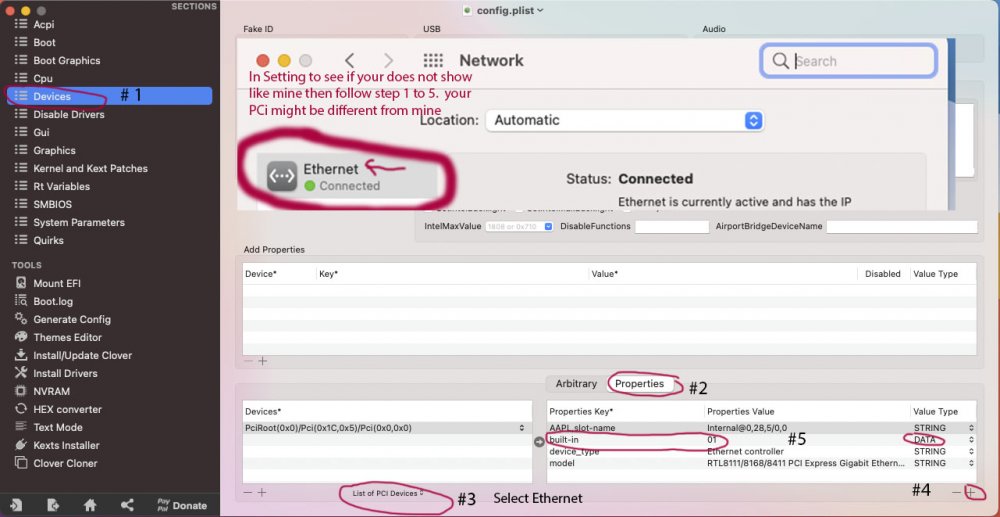Switch to the Properties tab

639,384
